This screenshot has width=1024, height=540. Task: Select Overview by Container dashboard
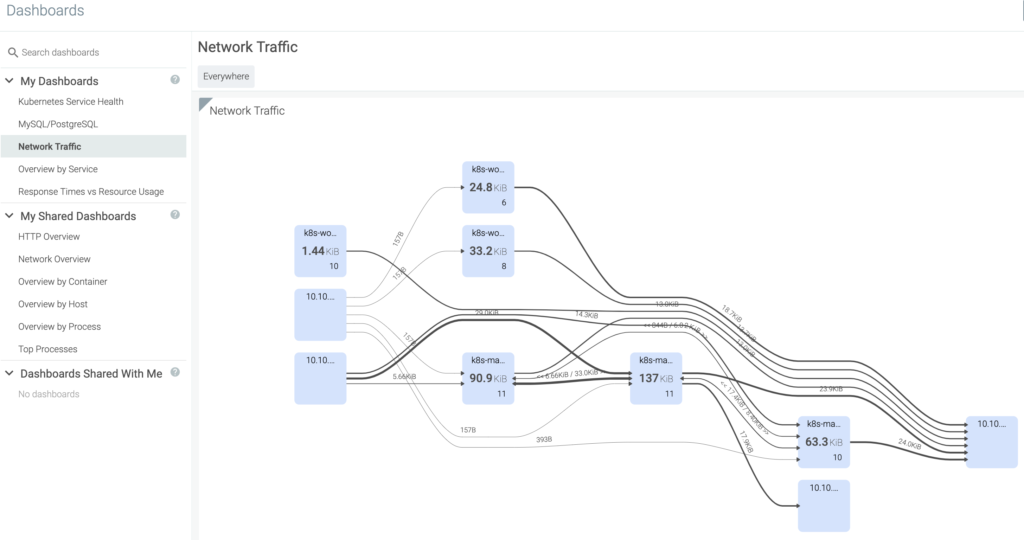tap(63, 282)
